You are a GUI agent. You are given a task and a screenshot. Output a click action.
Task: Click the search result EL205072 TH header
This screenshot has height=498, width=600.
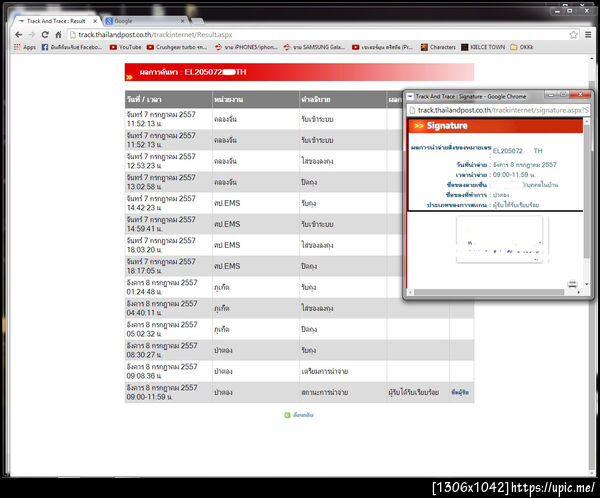click(299, 72)
